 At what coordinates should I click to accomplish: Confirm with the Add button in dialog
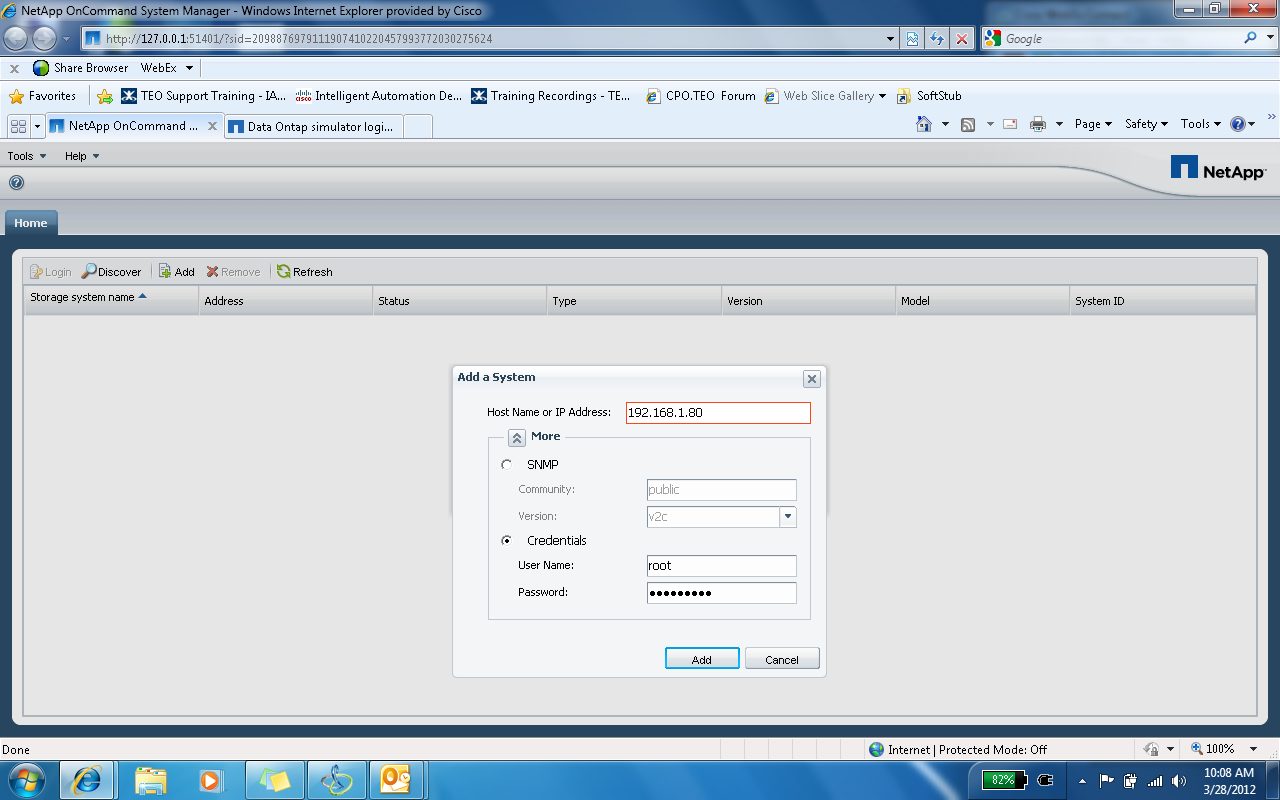(x=702, y=659)
